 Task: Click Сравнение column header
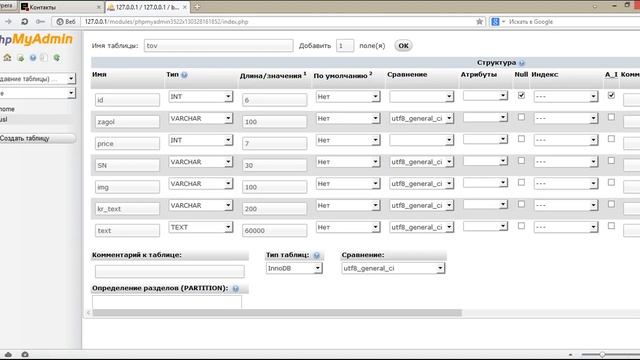point(407,75)
